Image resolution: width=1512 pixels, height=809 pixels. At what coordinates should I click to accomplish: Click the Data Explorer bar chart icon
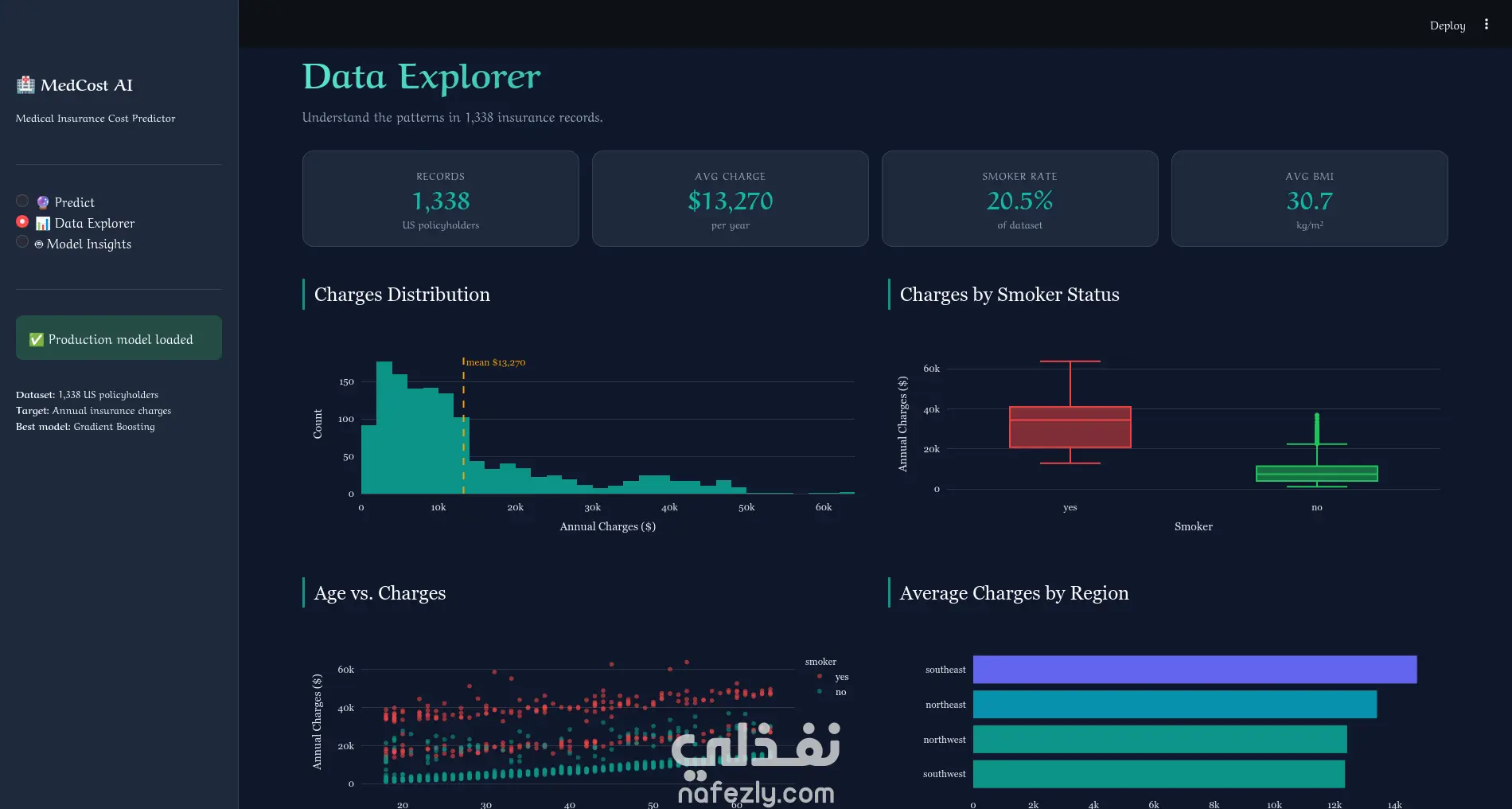tap(43, 223)
